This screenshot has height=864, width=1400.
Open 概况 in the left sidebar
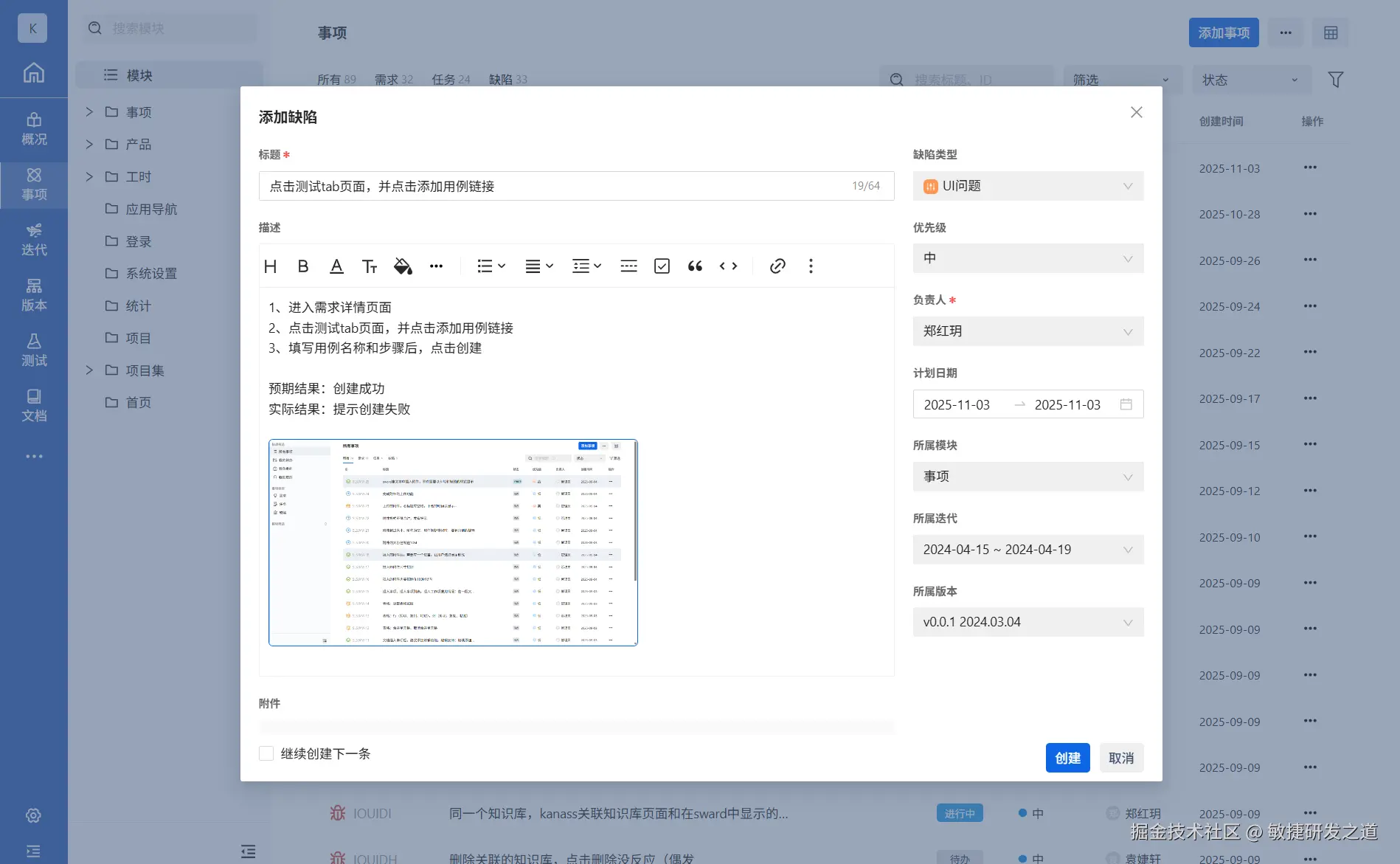[34, 129]
